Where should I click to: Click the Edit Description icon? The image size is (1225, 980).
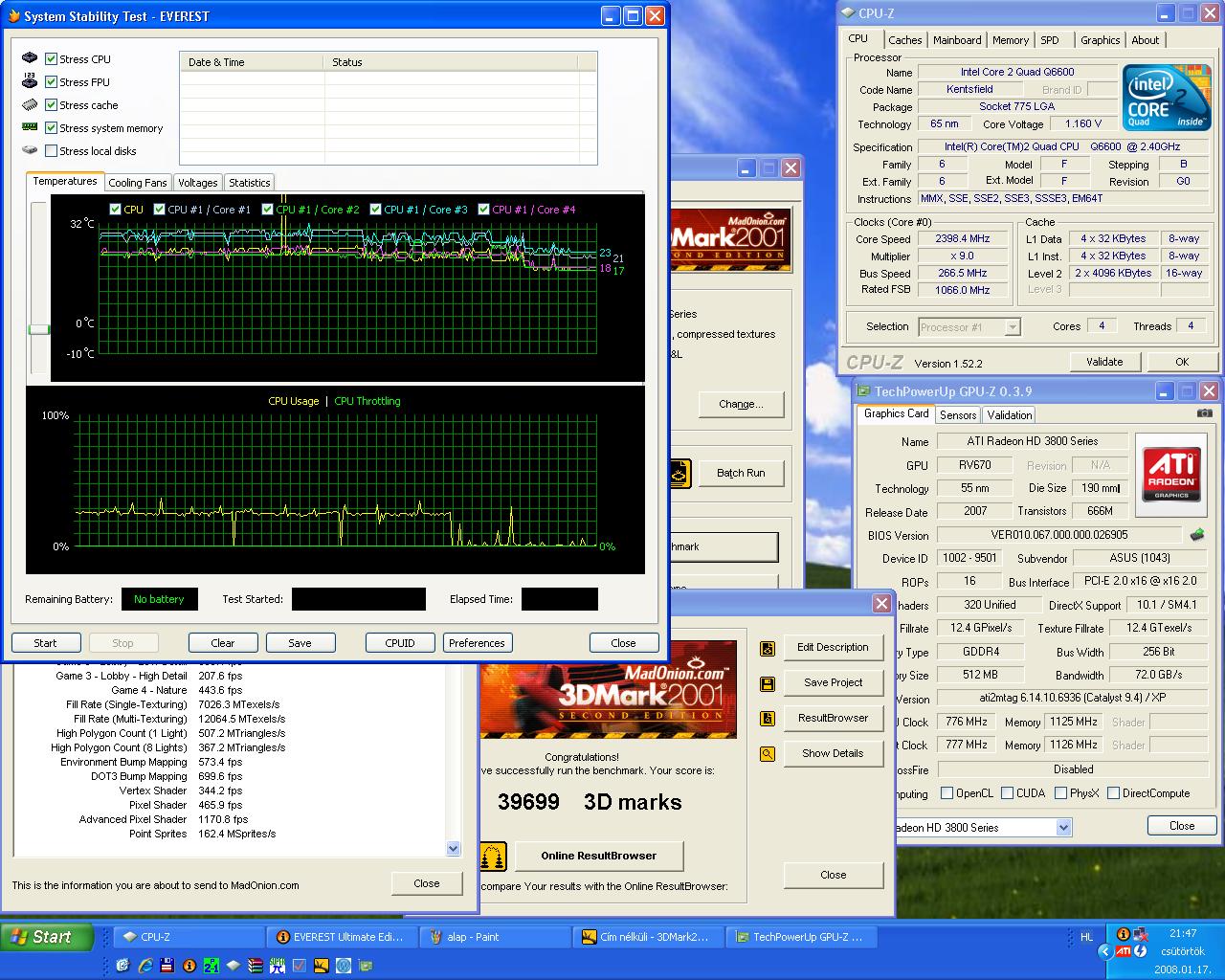point(767,648)
